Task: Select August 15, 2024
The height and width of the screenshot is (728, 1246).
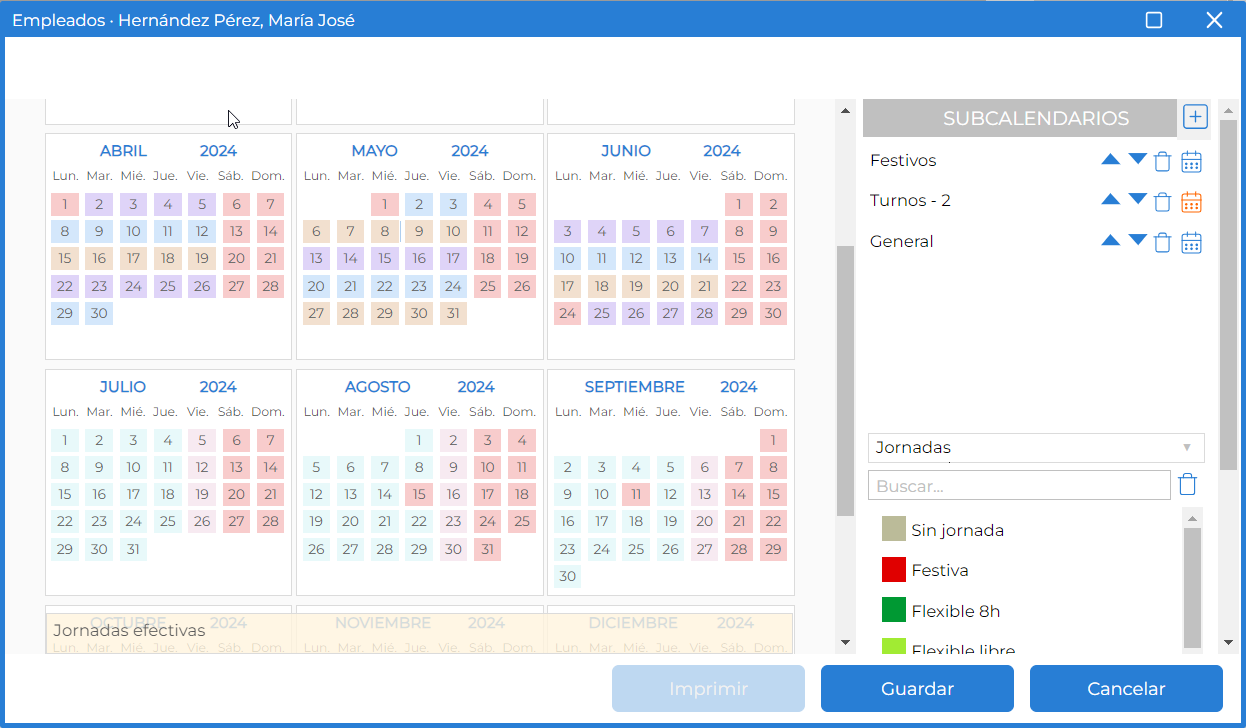Action: pos(419,495)
